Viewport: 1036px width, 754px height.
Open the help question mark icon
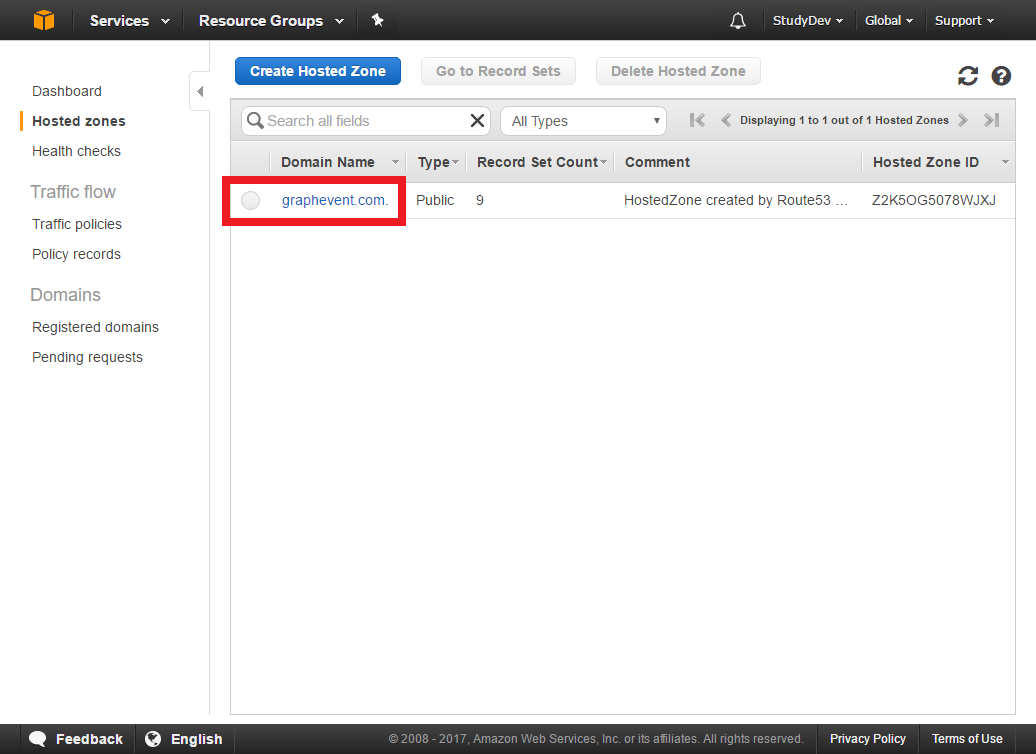pos(1001,76)
